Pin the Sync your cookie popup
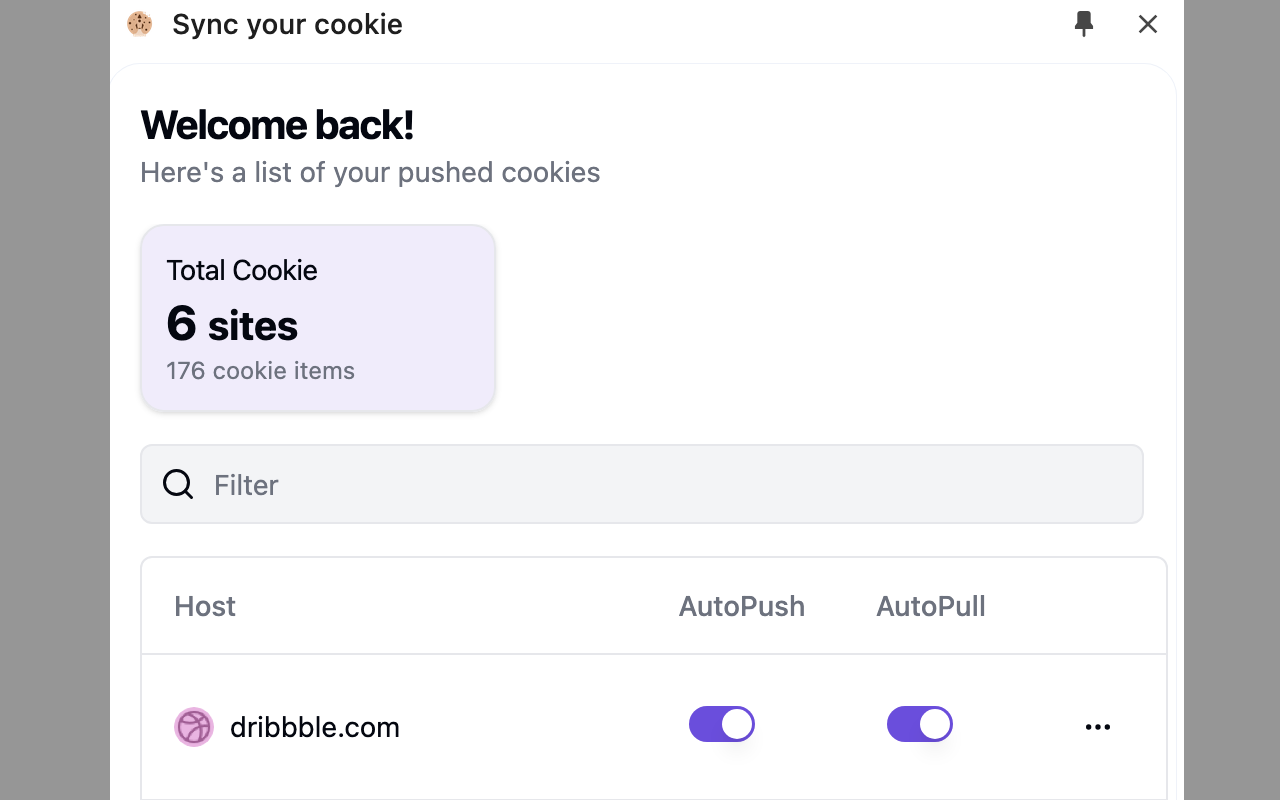 point(1084,24)
